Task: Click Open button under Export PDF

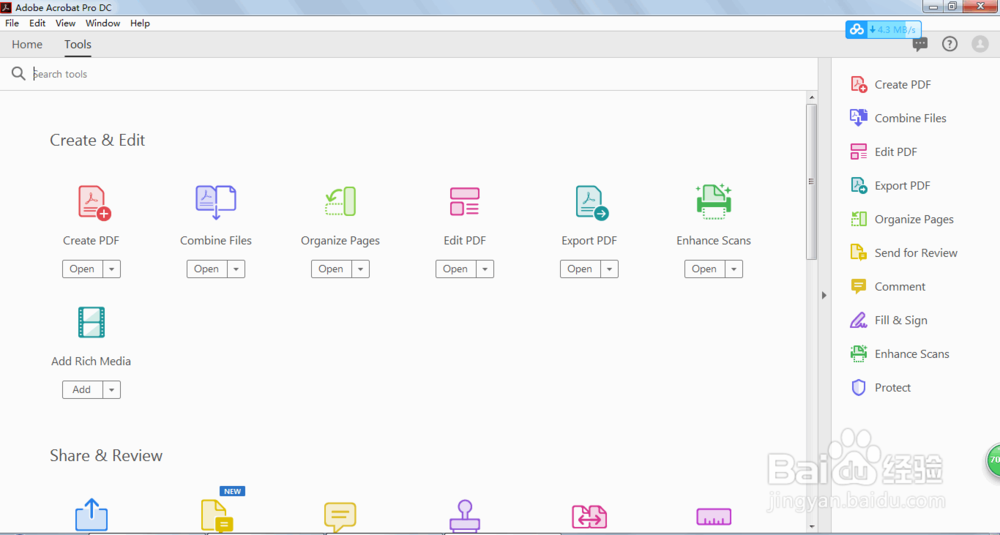Action: tap(580, 269)
